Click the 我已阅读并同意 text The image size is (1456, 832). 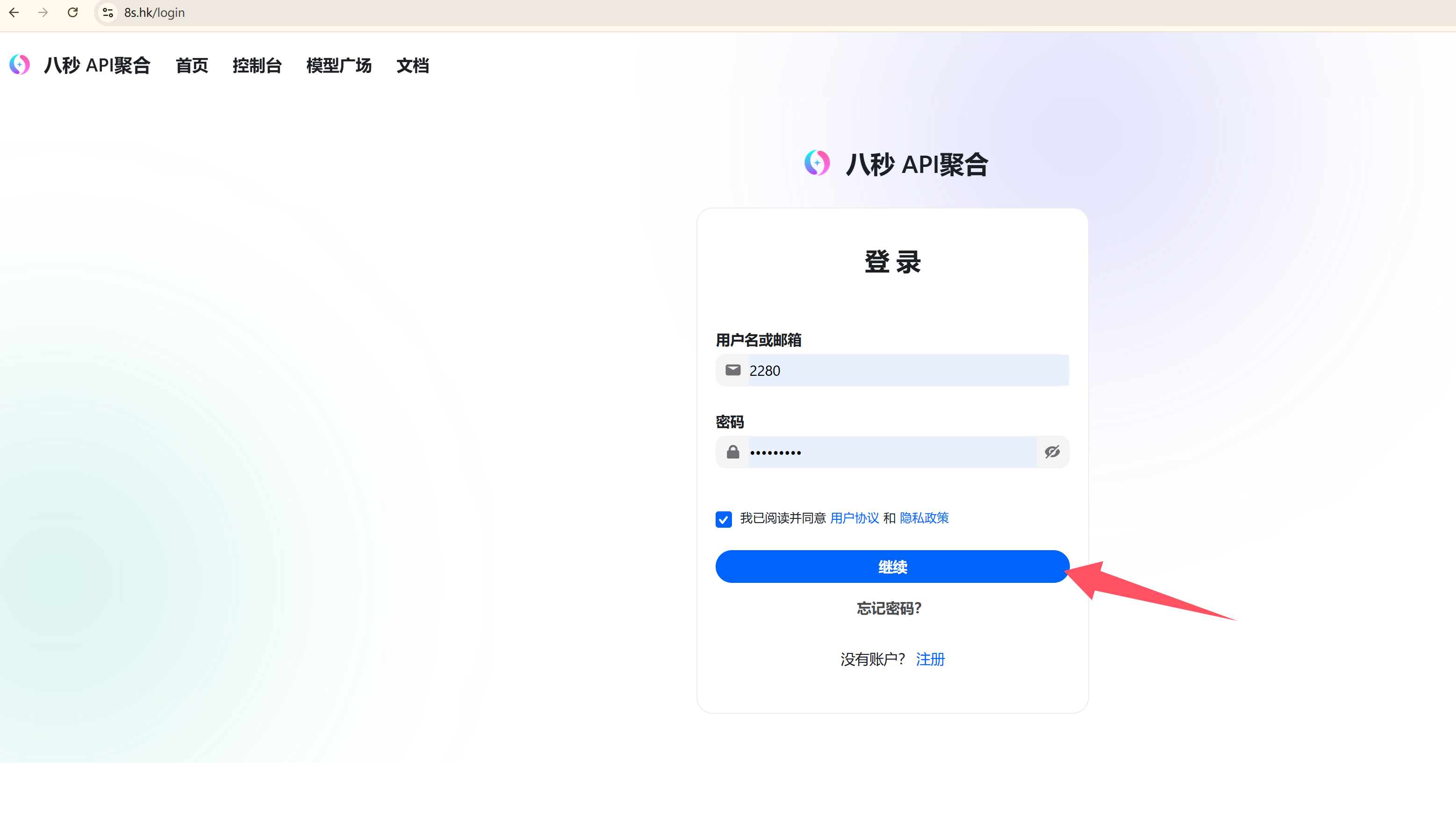[x=783, y=518]
